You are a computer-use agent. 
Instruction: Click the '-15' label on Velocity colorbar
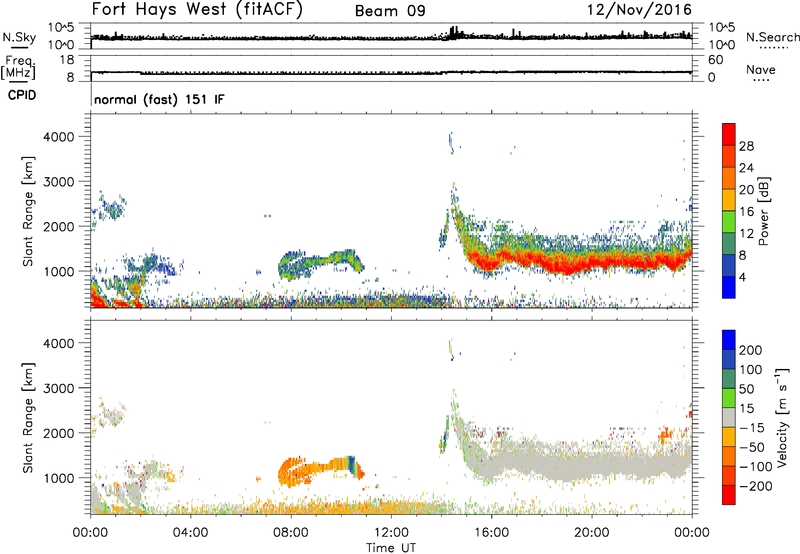[752, 427]
